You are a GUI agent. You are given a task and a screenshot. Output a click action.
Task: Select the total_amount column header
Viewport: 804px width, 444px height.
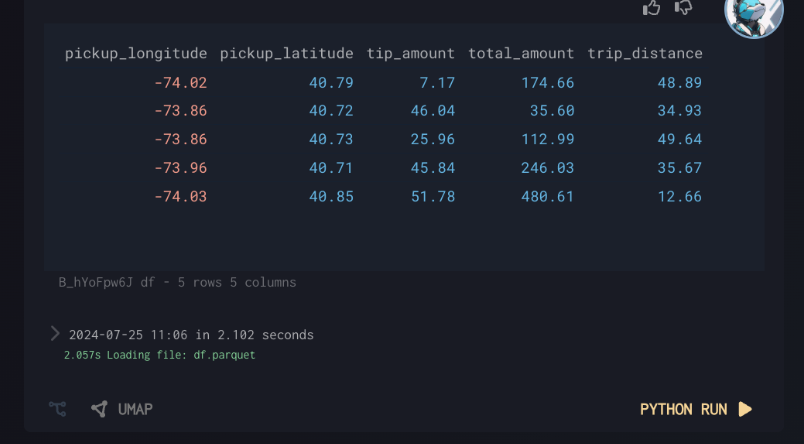521,53
